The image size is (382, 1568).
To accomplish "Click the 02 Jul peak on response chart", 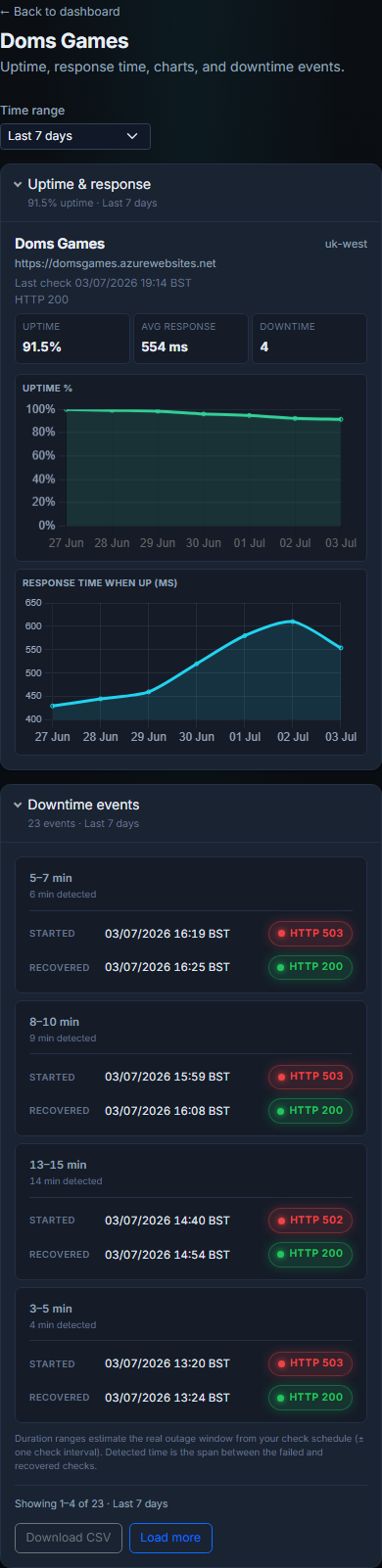I will click(x=292, y=621).
